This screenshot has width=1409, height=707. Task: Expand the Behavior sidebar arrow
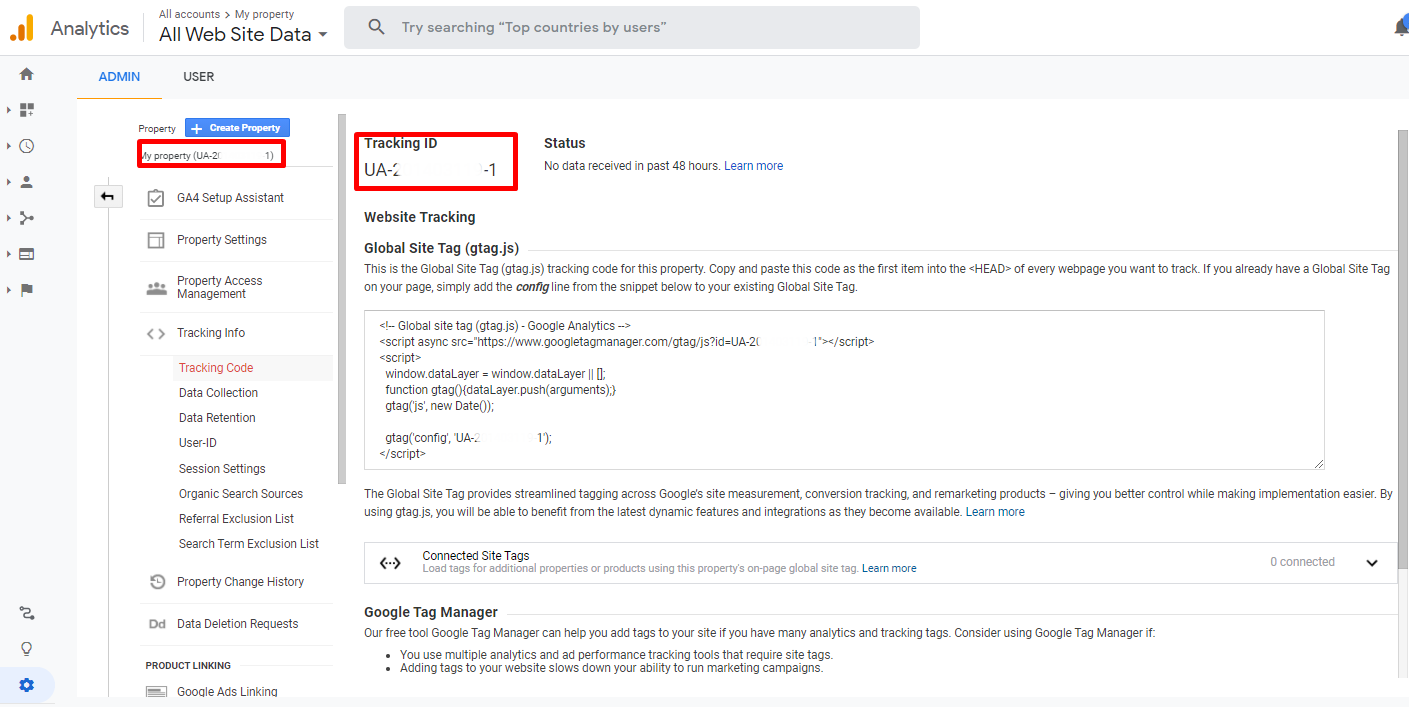tap(9, 254)
